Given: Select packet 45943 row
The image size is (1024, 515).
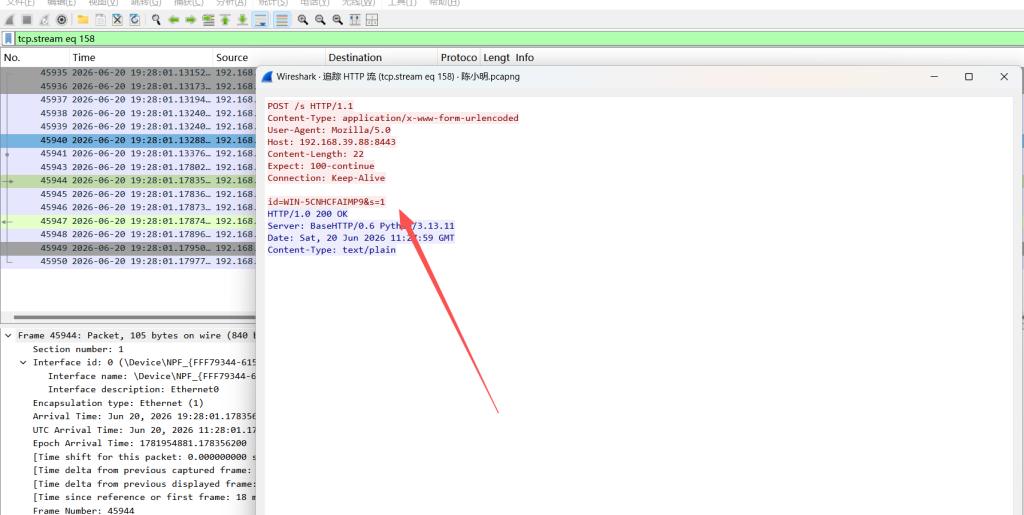Looking at the screenshot, I should [128, 167].
